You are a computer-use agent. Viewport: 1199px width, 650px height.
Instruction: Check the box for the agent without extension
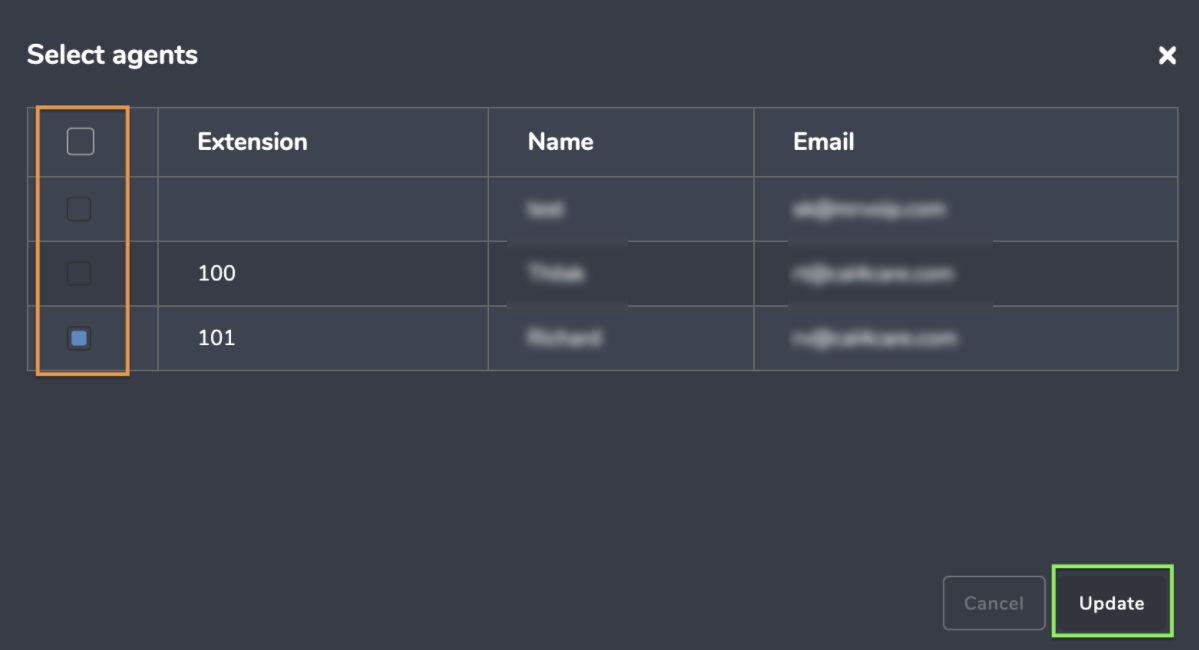coord(79,209)
